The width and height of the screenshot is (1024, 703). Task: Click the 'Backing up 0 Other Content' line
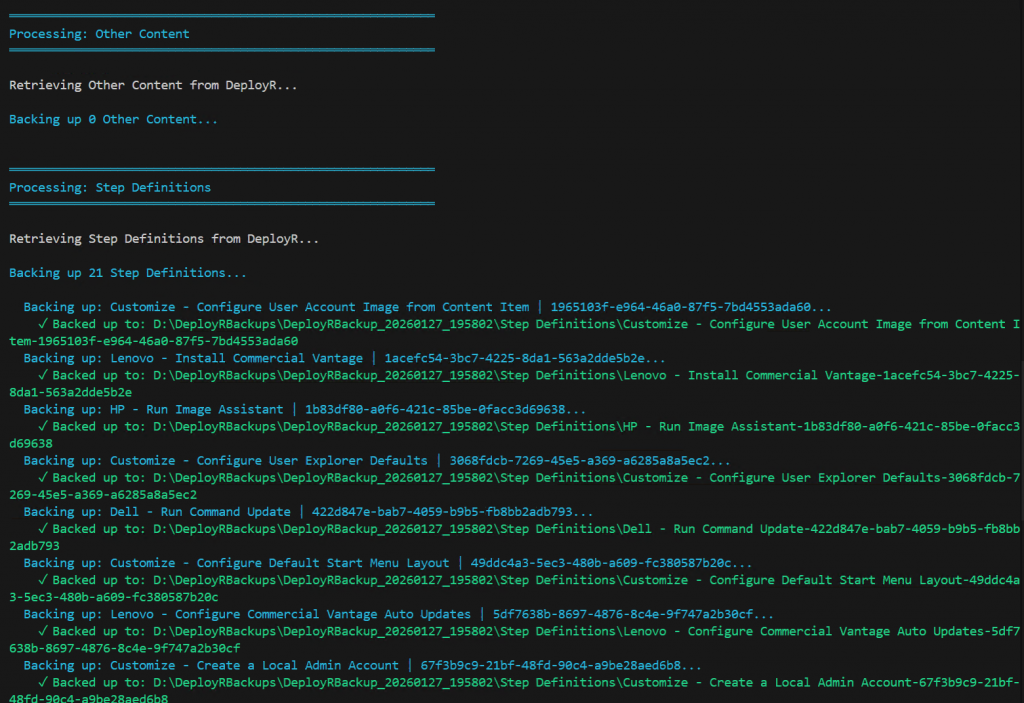tap(113, 119)
